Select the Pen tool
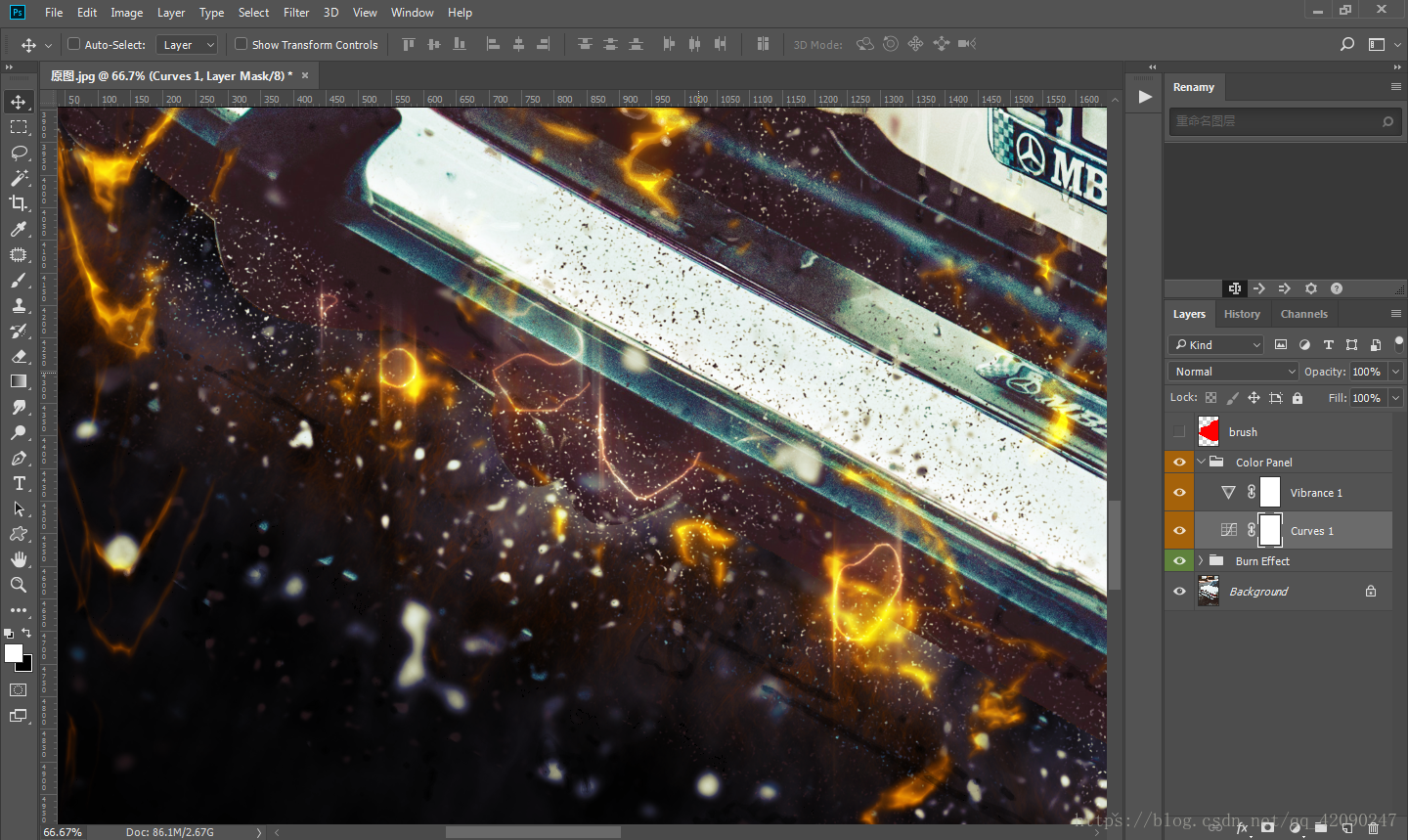The width and height of the screenshot is (1408, 840). point(19,458)
